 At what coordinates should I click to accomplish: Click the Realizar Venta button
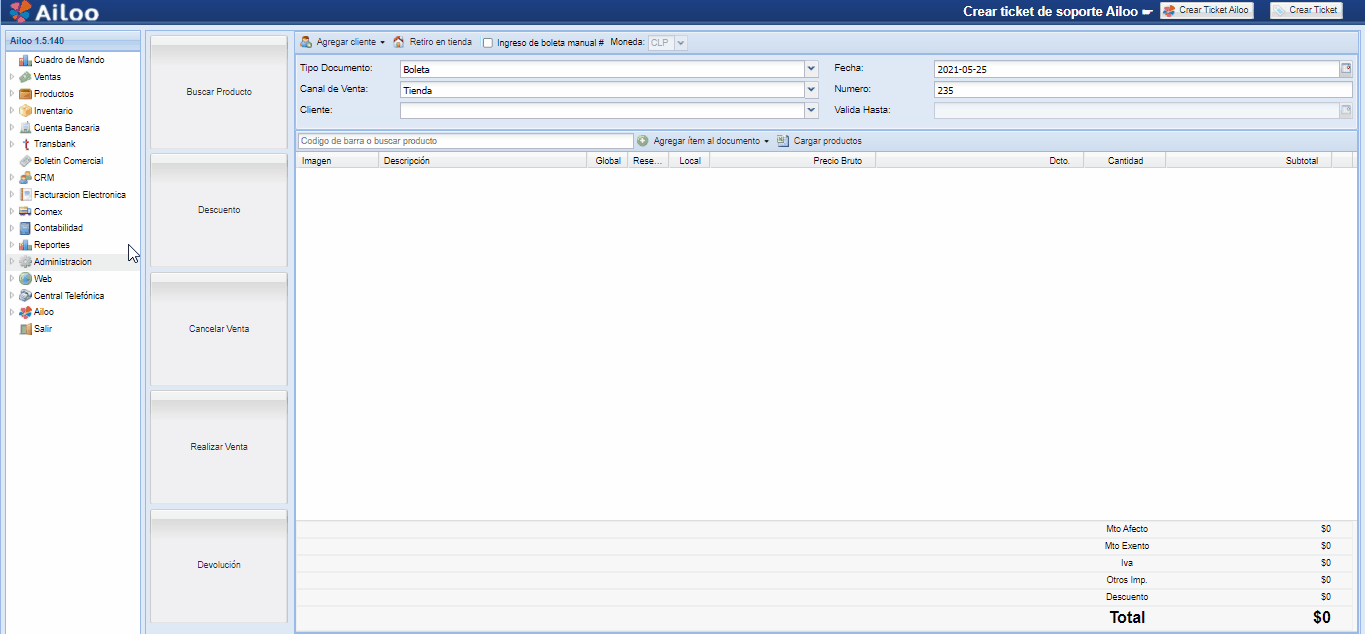(219, 447)
